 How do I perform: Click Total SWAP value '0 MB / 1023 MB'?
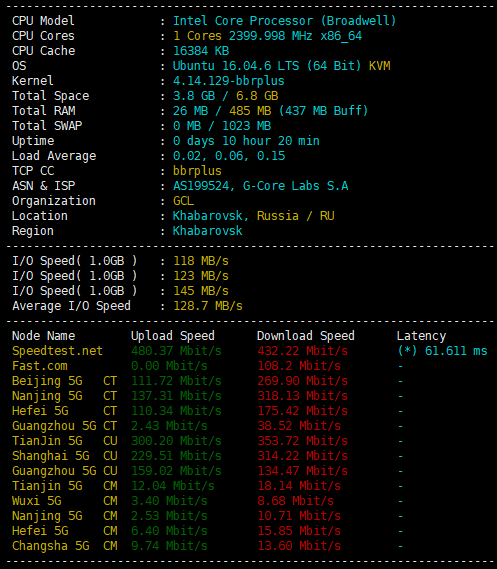click(222, 126)
